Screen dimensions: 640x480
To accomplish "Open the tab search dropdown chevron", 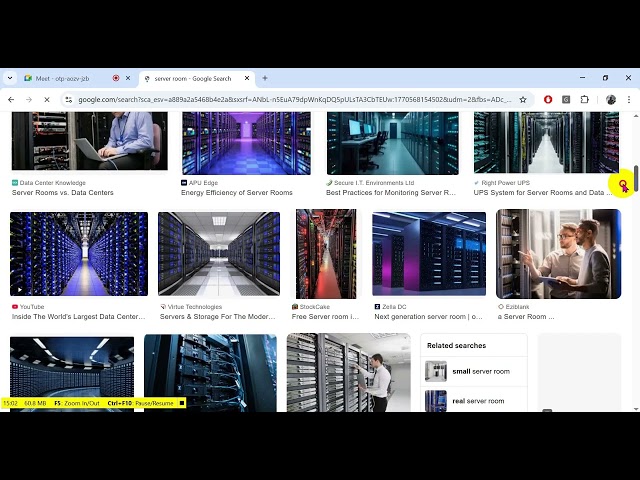I will 10,78.
